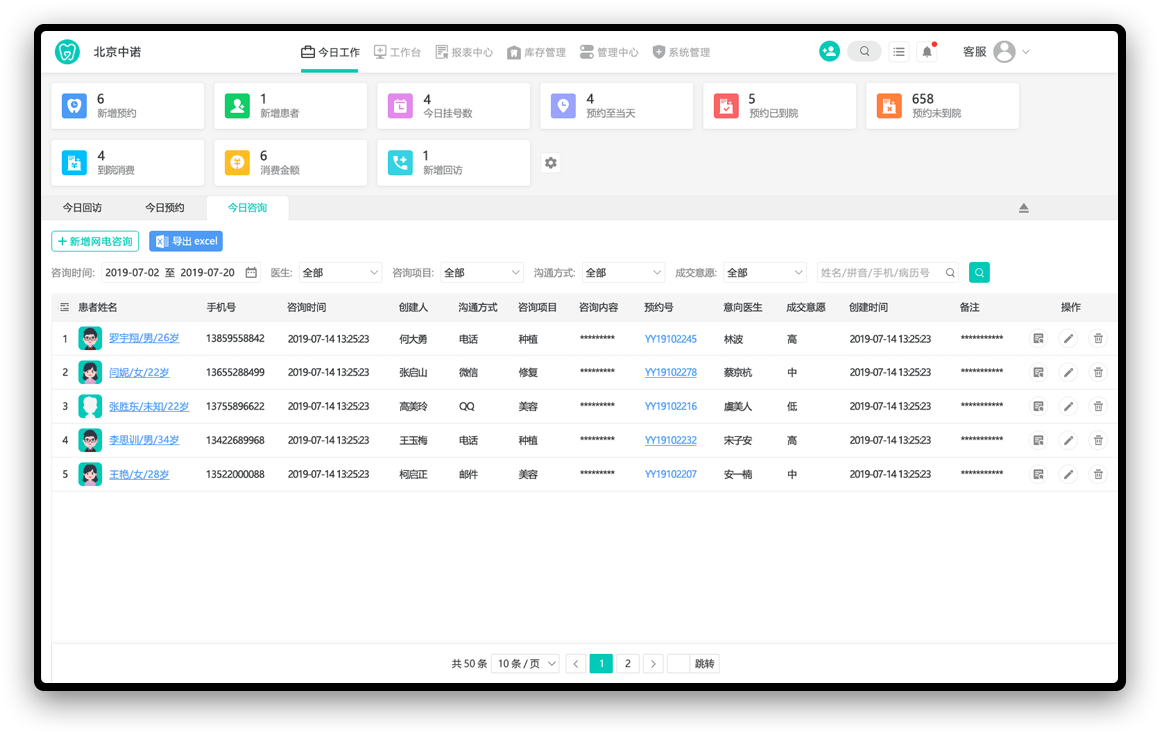
Task: Open patient 李思训/男/34岁 link
Action: (x=144, y=440)
